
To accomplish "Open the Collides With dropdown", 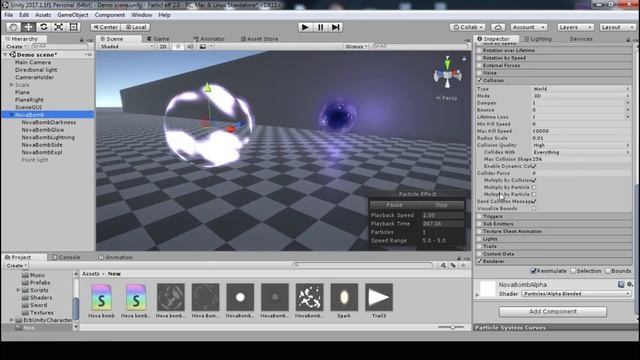I will click(x=581, y=152).
